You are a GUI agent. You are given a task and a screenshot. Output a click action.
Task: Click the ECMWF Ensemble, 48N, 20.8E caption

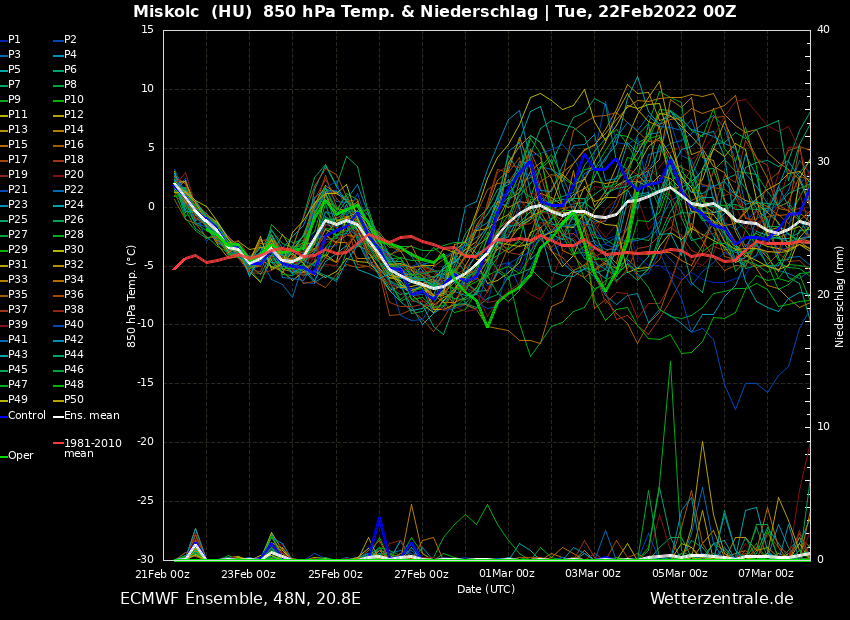[240, 599]
